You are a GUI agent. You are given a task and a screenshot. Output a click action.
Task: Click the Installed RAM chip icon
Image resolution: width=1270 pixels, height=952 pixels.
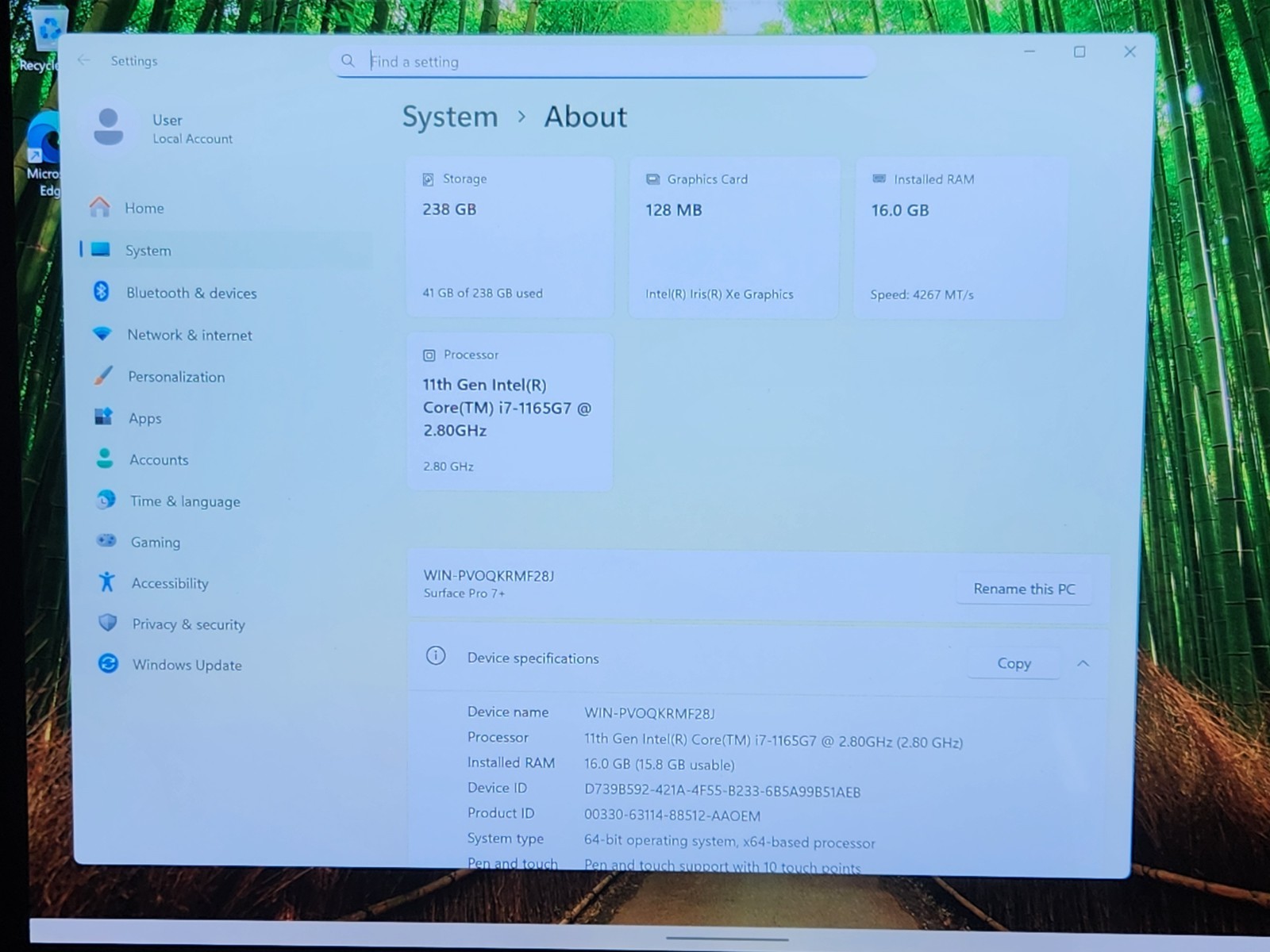(x=879, y=179)
